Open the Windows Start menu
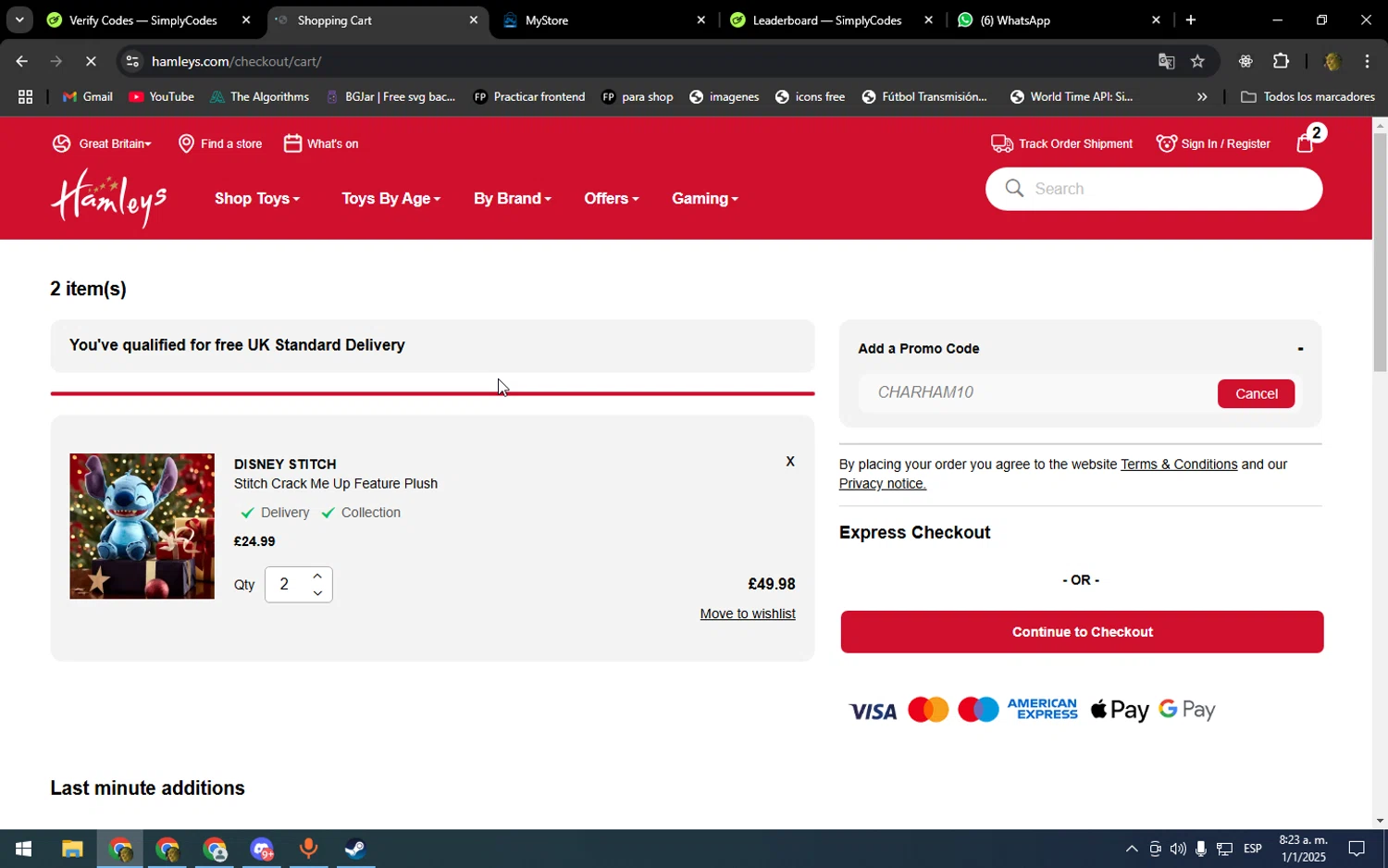Image resolution: width=1388 pixels, height=868 pixels. pos(23,849)
